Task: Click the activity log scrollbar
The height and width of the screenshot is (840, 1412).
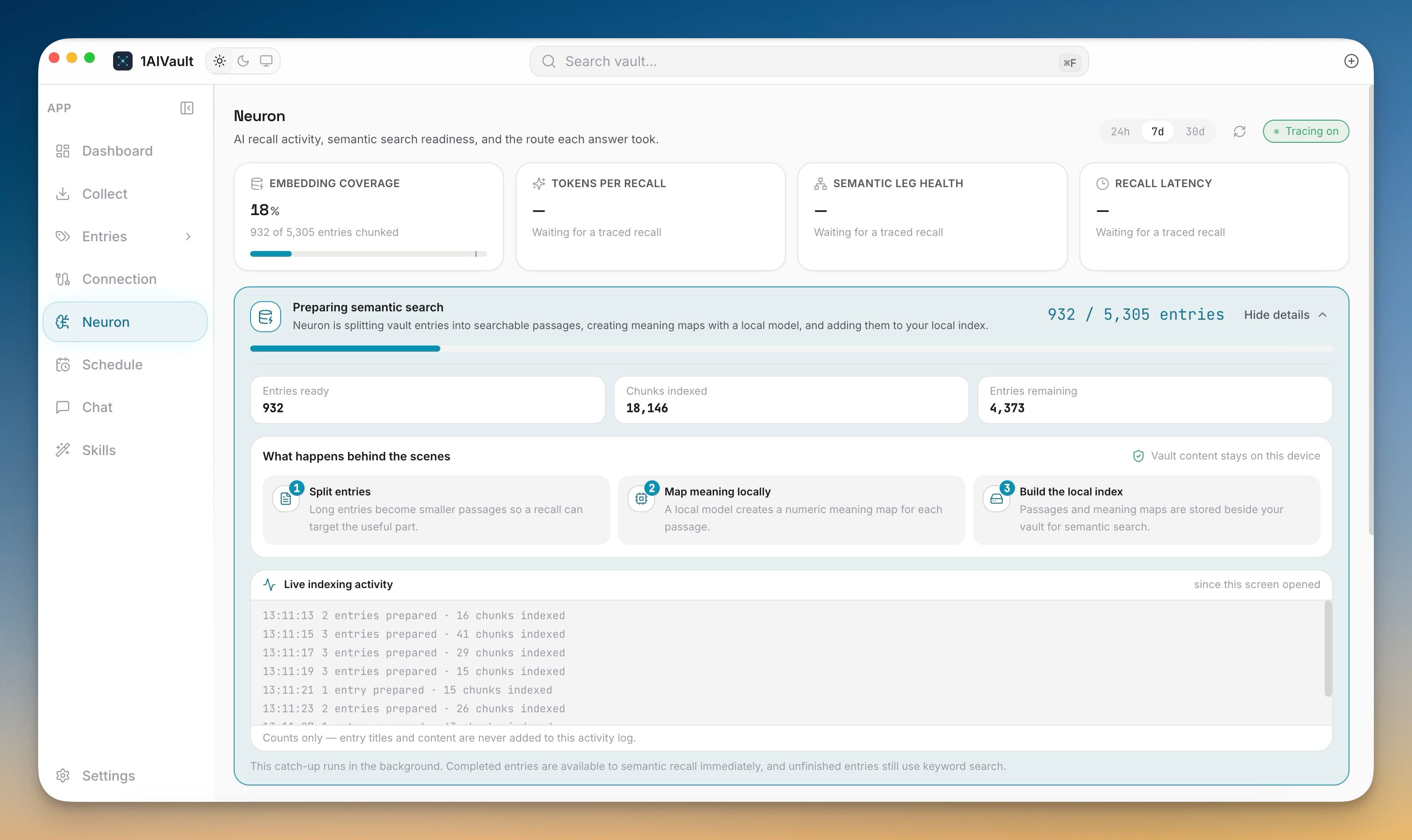Action: click(x=1328, y=649)
